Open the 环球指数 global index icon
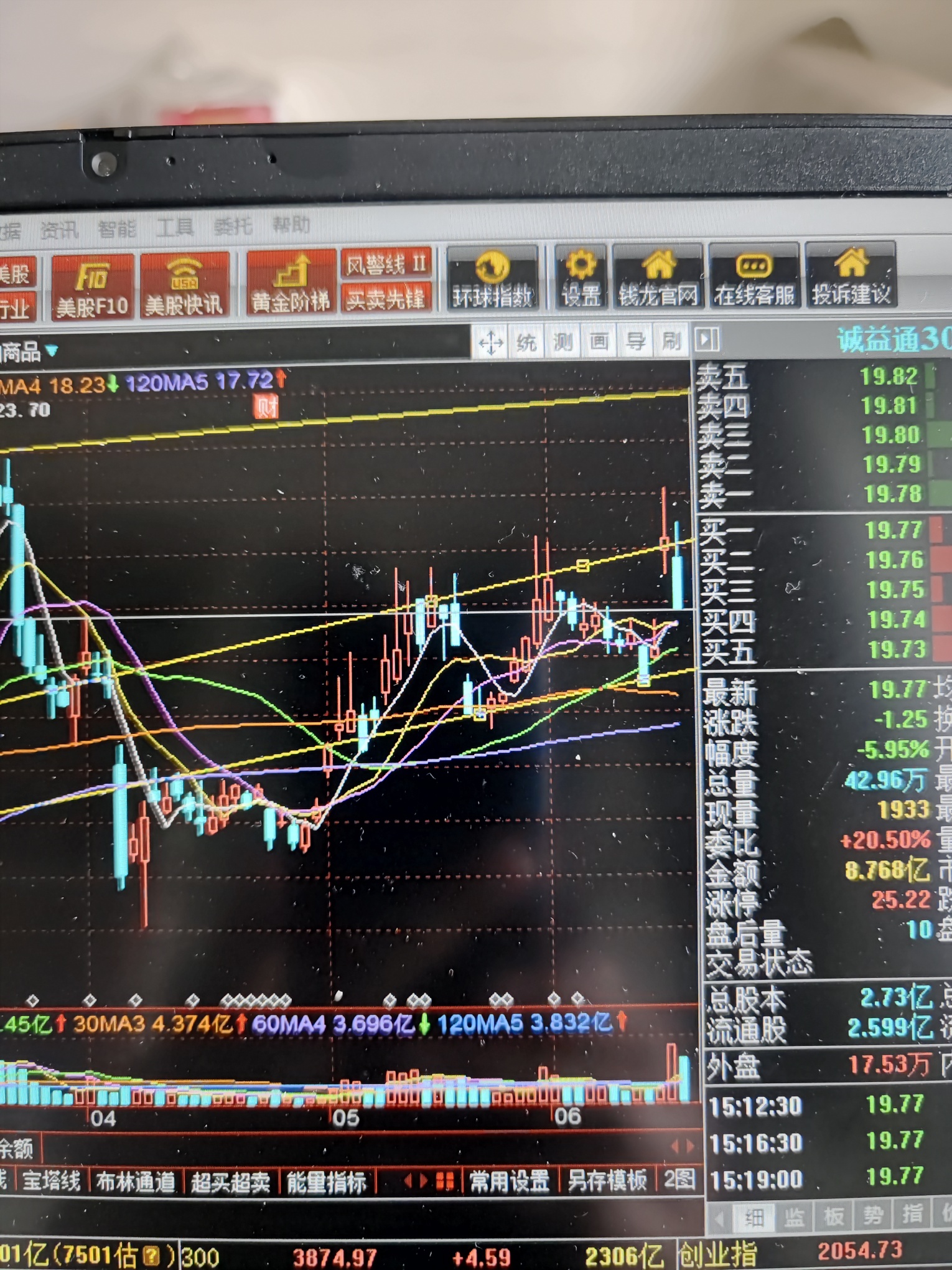 (x=492, y=278)
